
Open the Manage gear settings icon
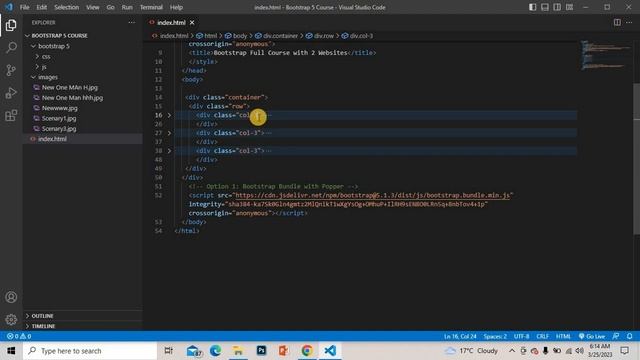point(11,319)
